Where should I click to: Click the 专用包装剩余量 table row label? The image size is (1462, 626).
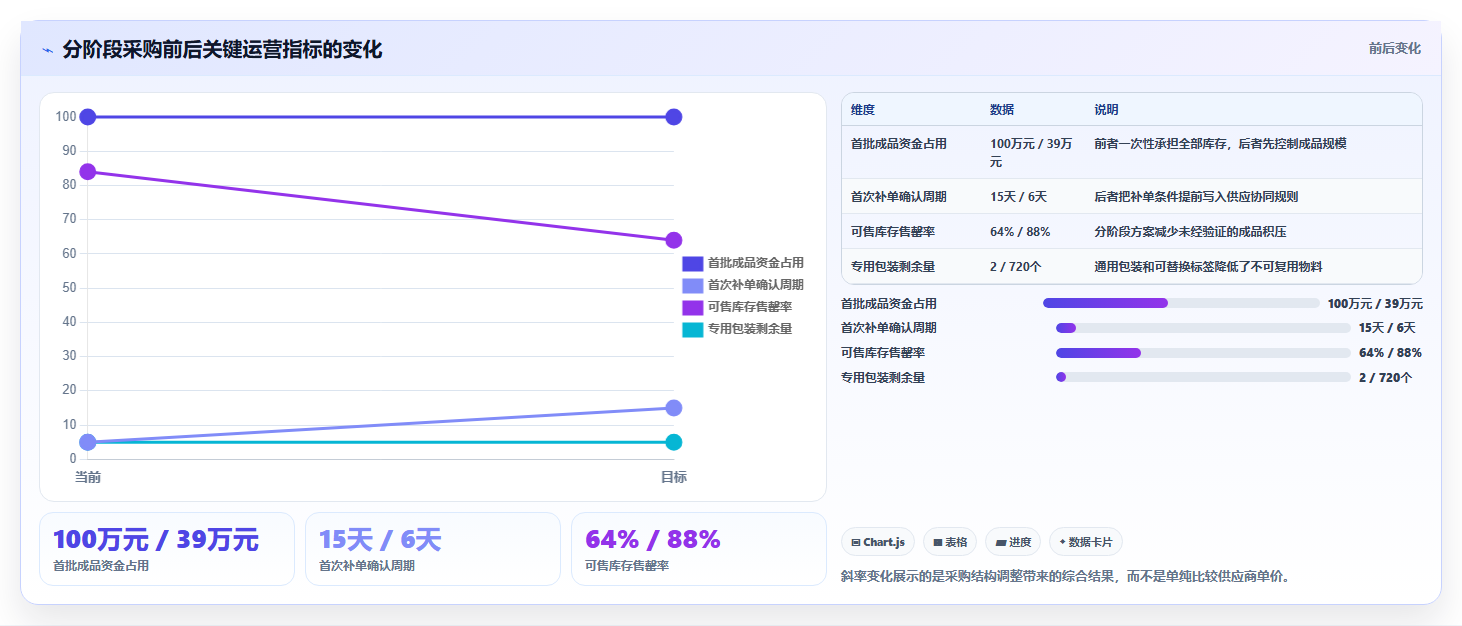point(893,267)
